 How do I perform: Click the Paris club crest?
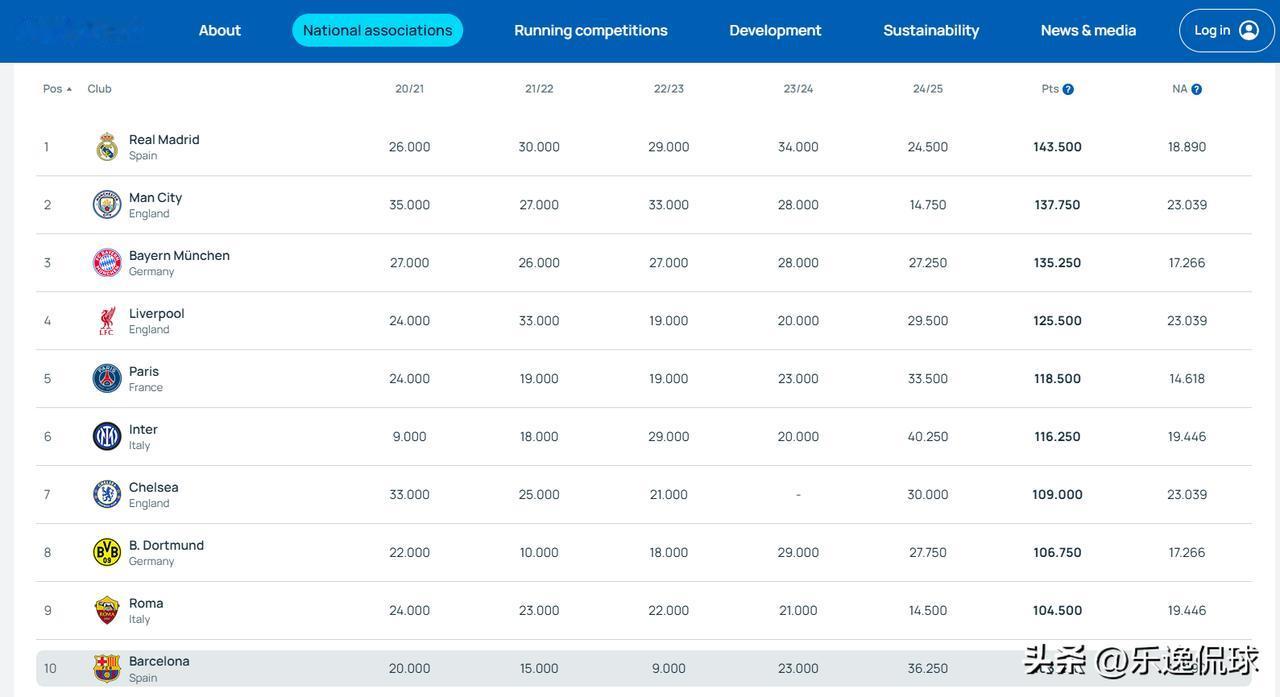107,379
